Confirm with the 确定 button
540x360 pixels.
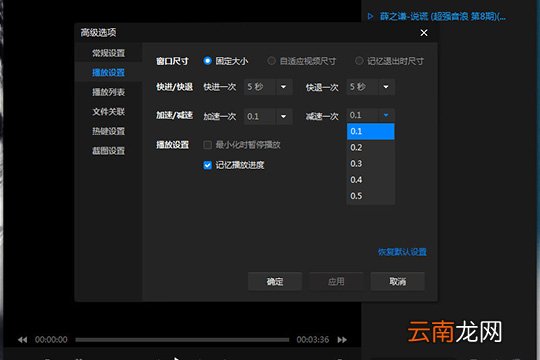tap(275, 281)
